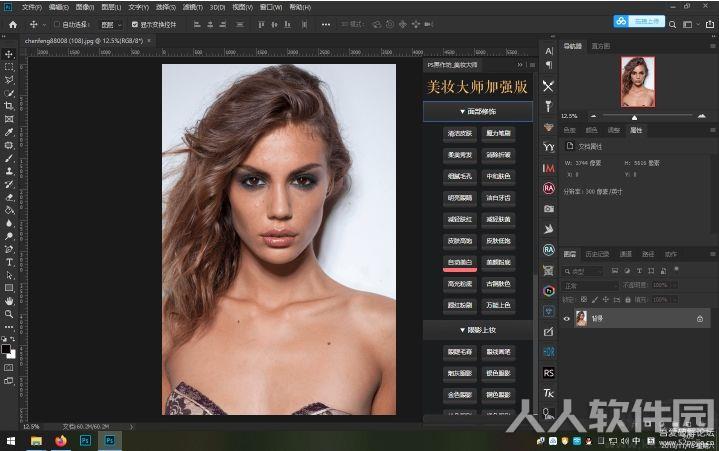
Task: Switch to the 历史记录 tab
Action: (597, 254)
